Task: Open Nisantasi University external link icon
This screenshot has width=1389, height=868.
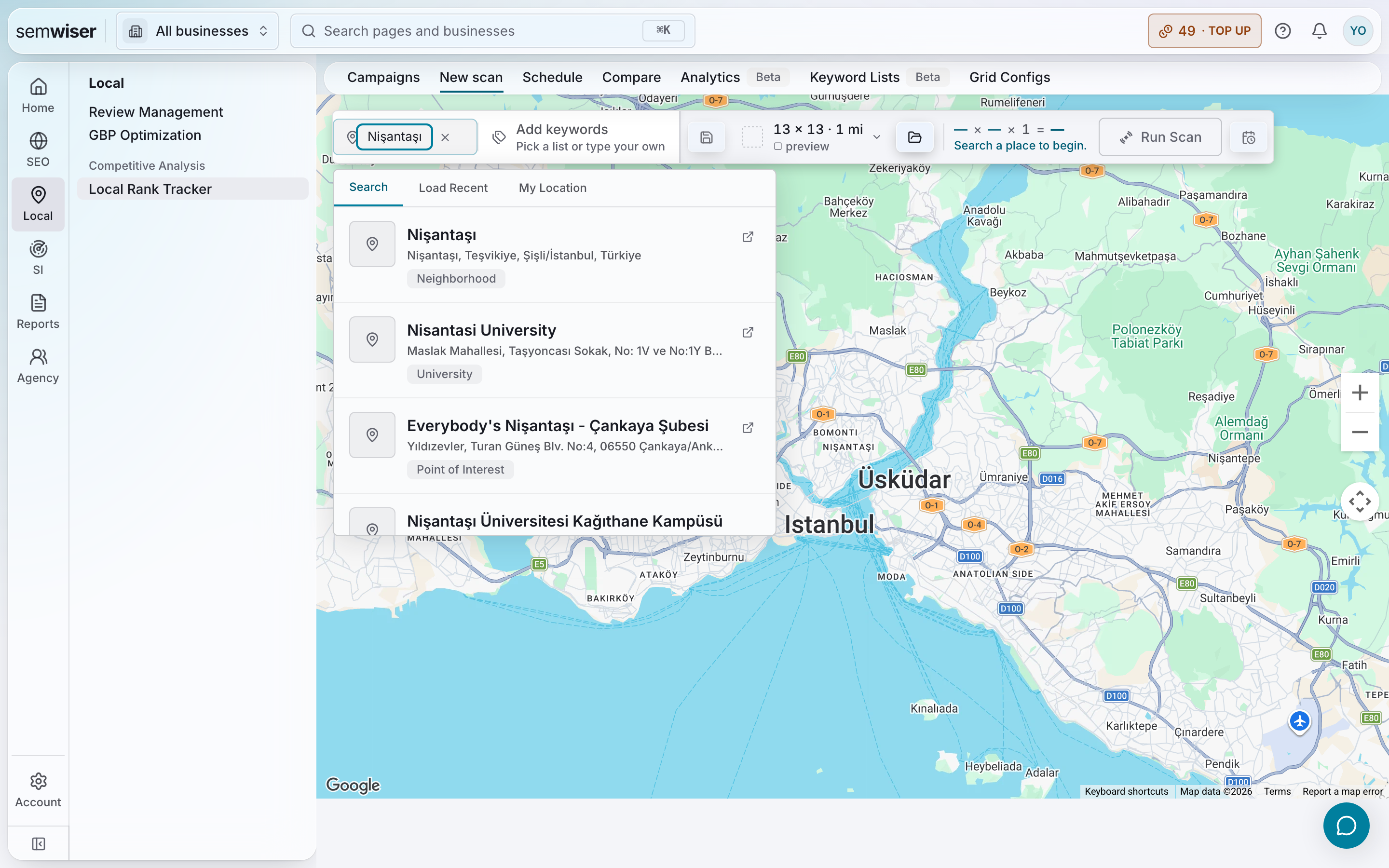Action: tap(747, 332)
